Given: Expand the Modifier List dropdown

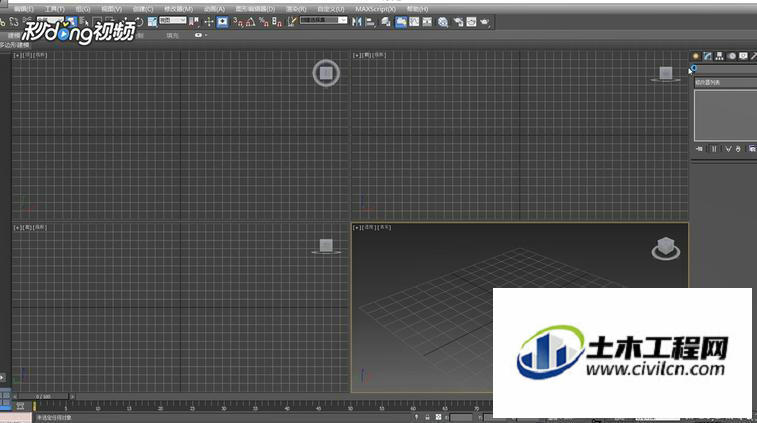Looking at the screenshot, I should tap(726, 83).
